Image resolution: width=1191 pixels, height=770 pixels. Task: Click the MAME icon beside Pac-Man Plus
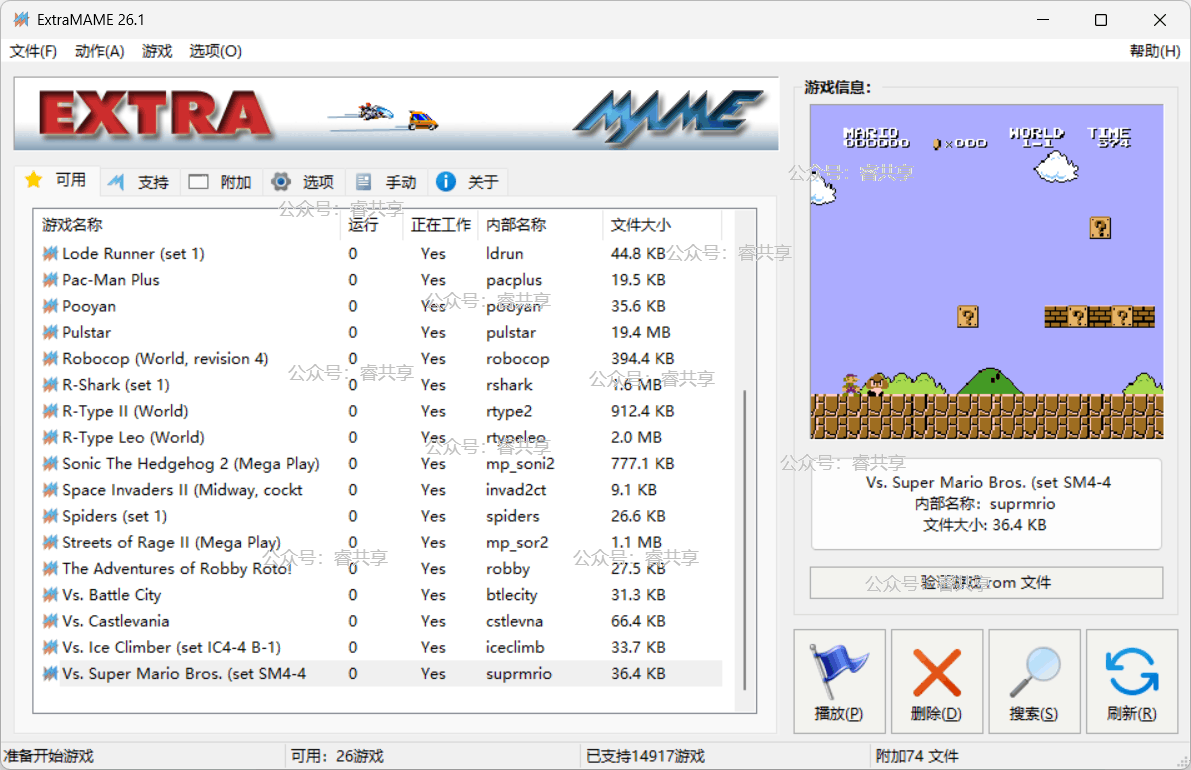click(x=50, y=280)
